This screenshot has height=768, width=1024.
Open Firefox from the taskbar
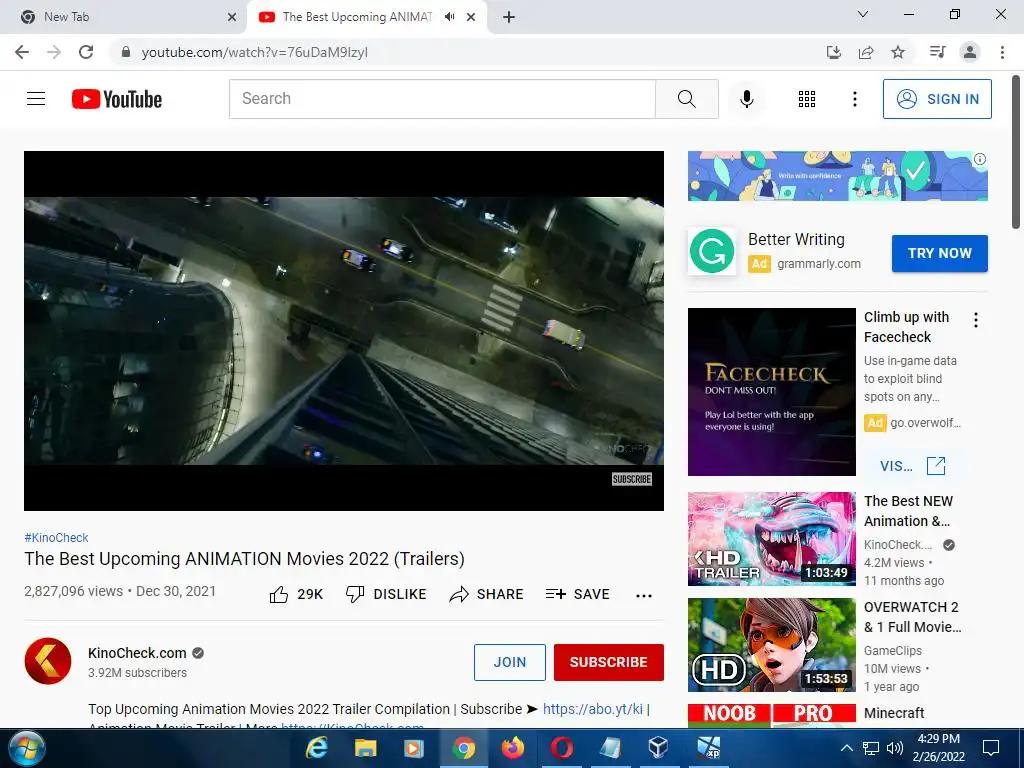513,748
